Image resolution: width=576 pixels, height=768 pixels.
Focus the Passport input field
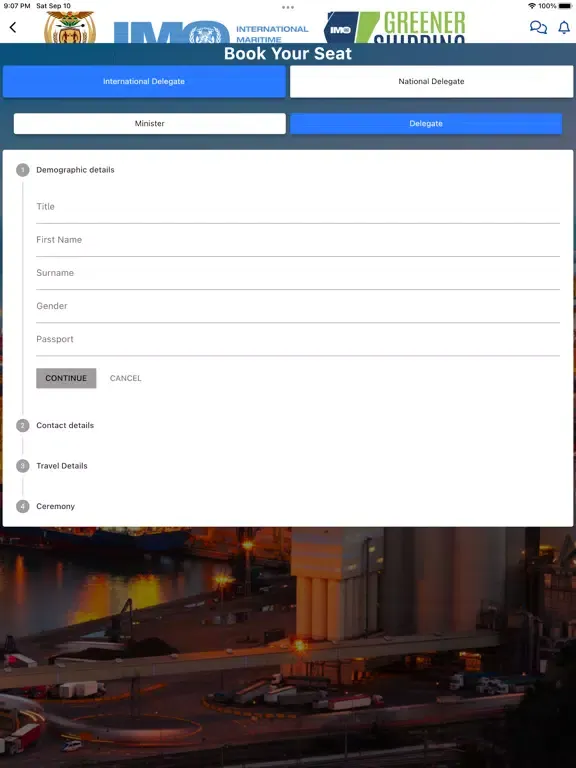click(298, 340)
